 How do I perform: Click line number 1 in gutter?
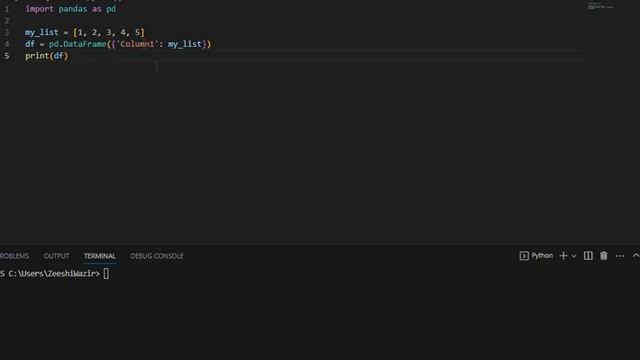coord(7,9)
